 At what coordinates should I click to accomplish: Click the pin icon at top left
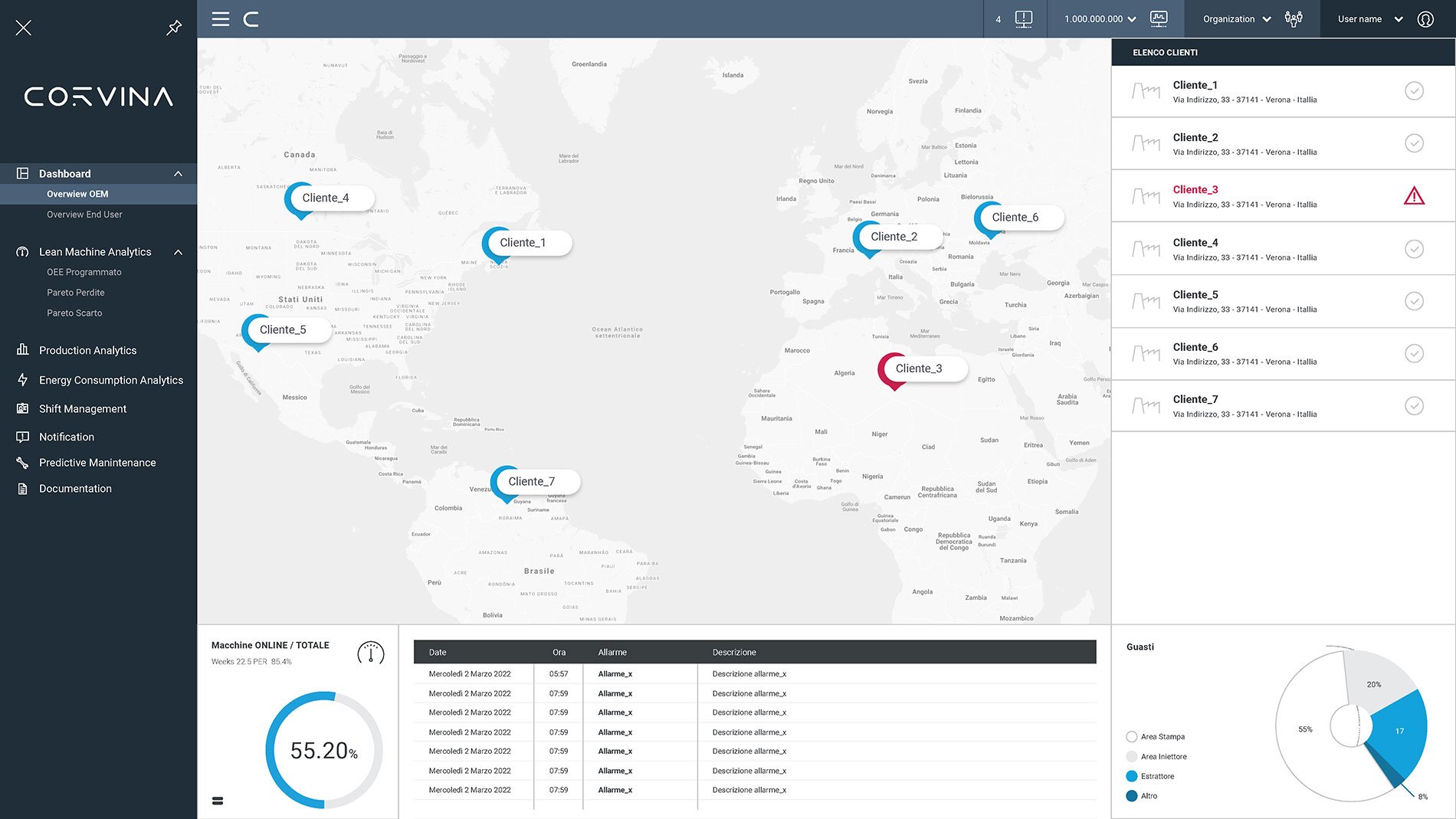click(x=174, y=27)
